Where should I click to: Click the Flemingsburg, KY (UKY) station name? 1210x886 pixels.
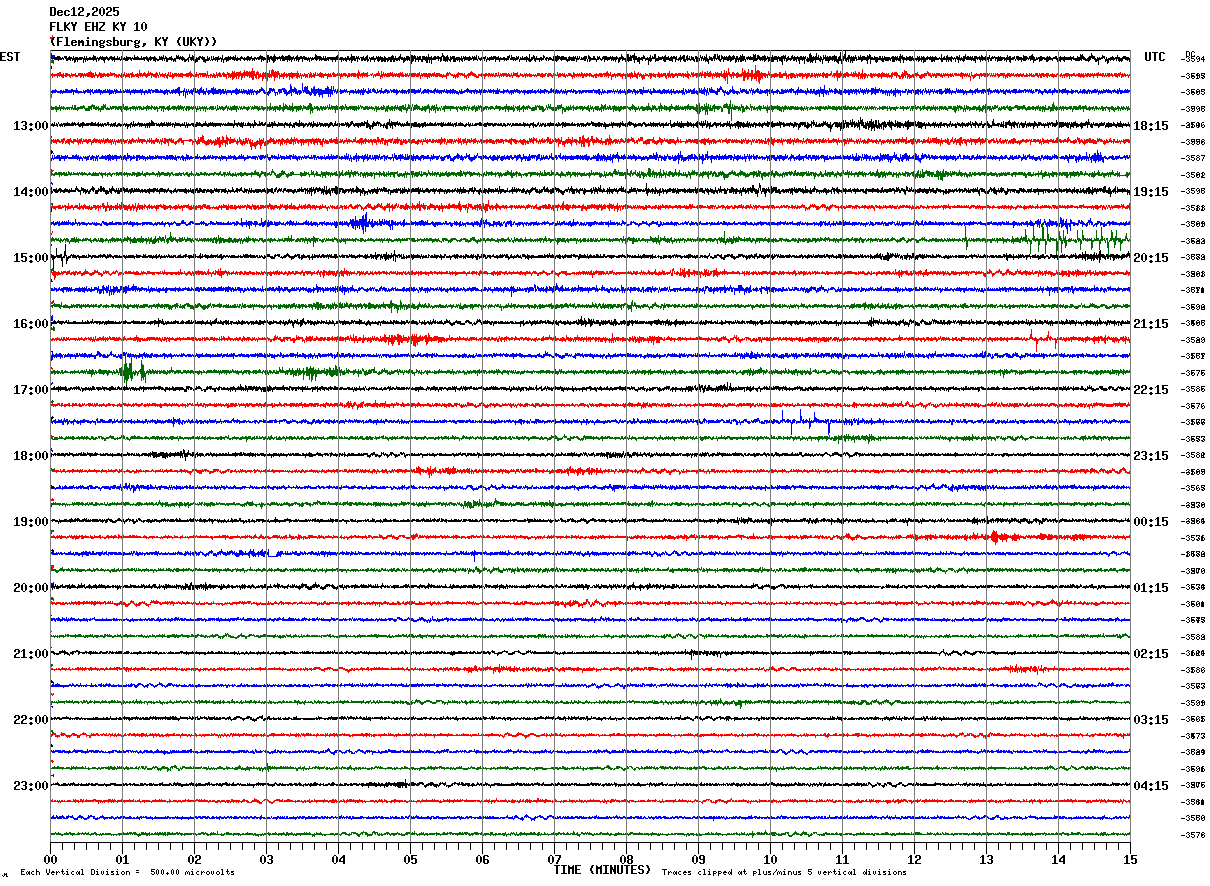tap(133, 42)
